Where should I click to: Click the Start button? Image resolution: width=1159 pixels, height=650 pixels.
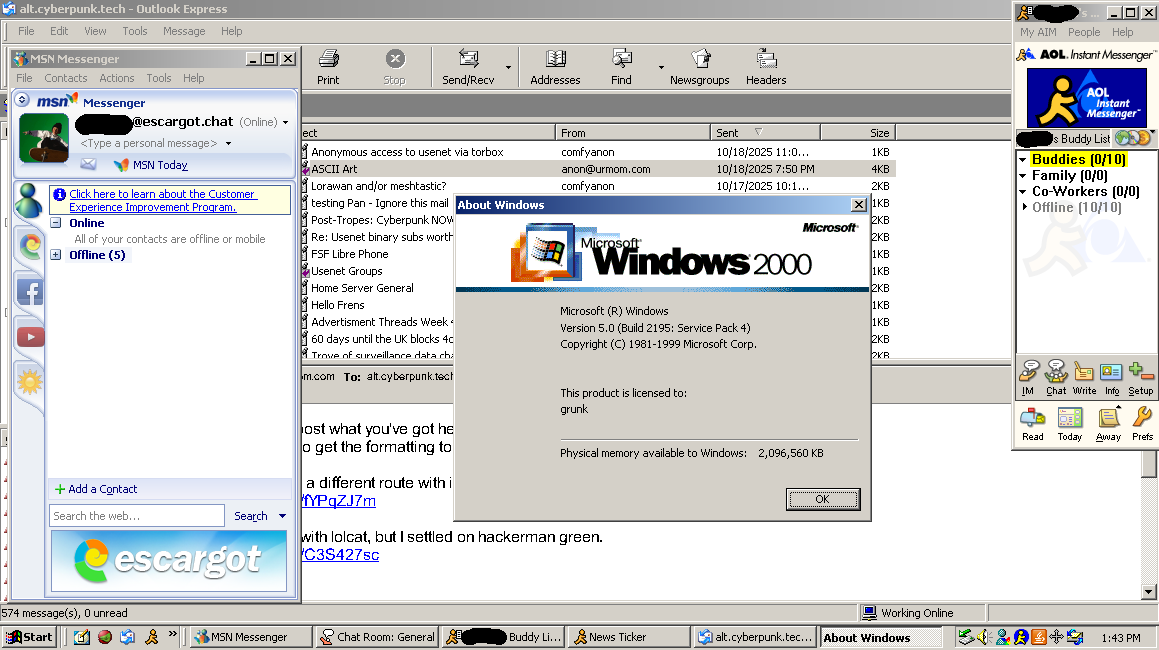[x=30, y=637]
